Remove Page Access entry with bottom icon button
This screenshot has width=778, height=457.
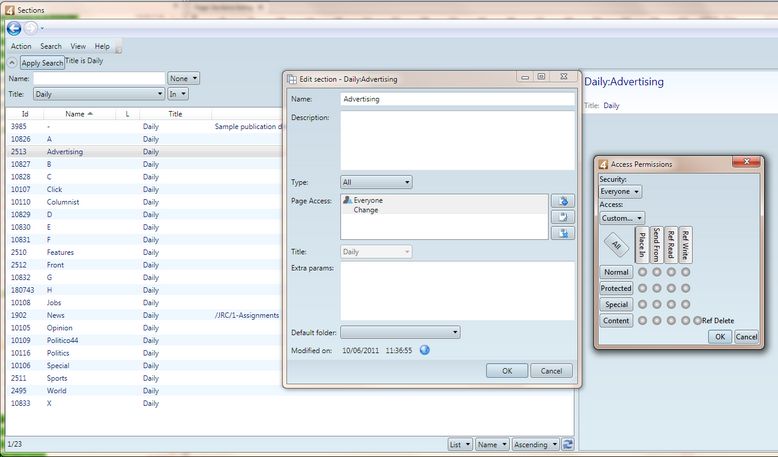[563, 233]
